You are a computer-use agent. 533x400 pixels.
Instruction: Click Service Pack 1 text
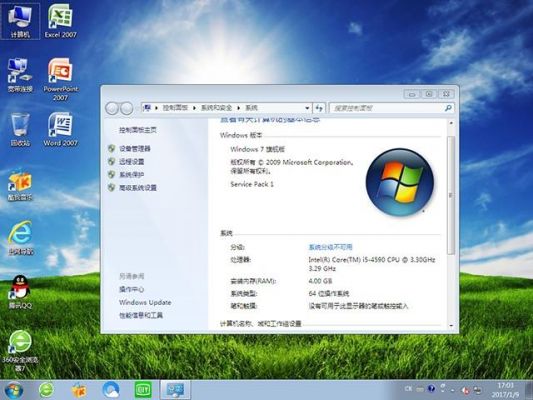pyautogui.click(x=252, y=184)
